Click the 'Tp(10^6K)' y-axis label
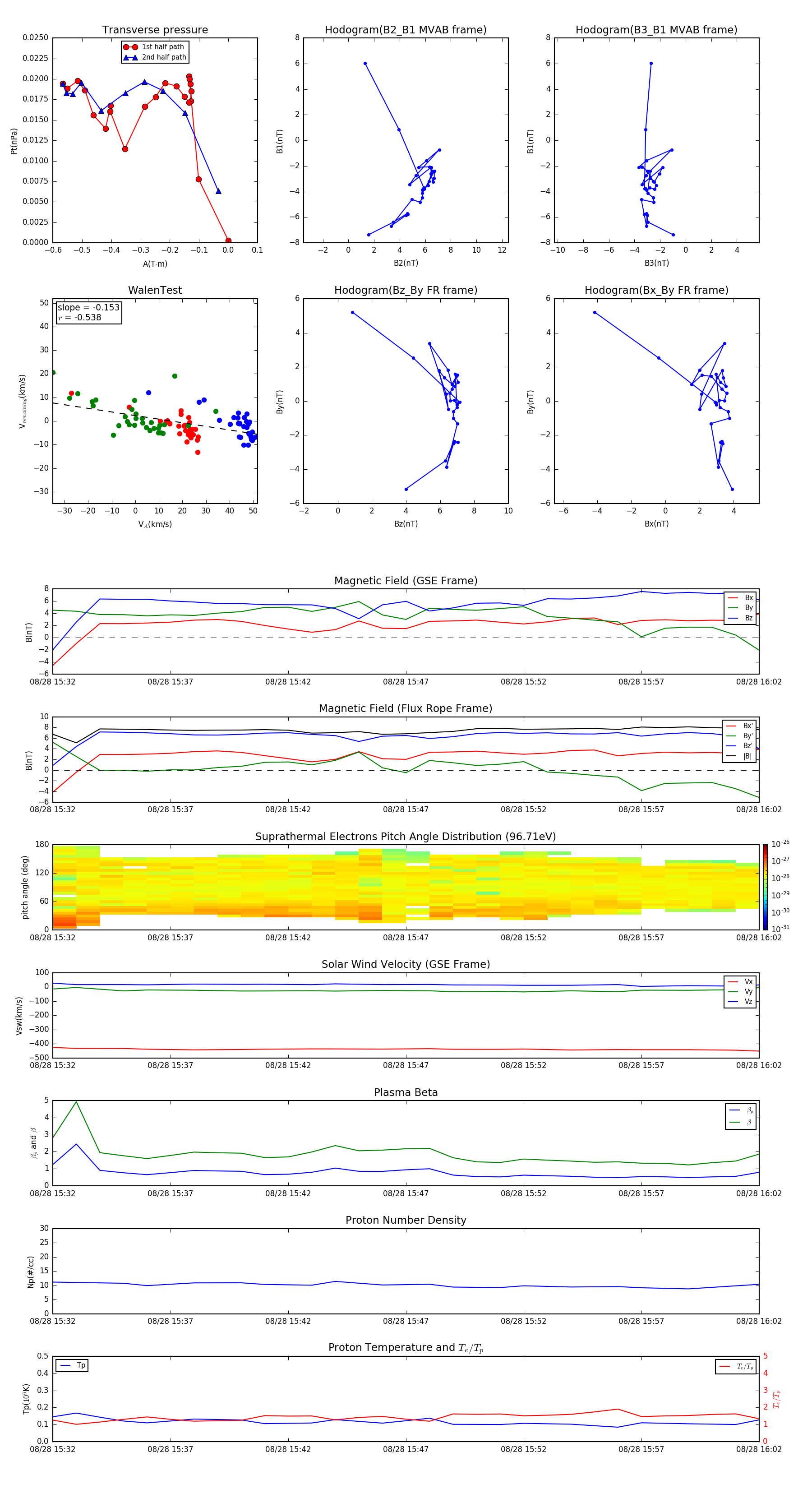Screen dimensions: 812x1489 [26, 1399]
